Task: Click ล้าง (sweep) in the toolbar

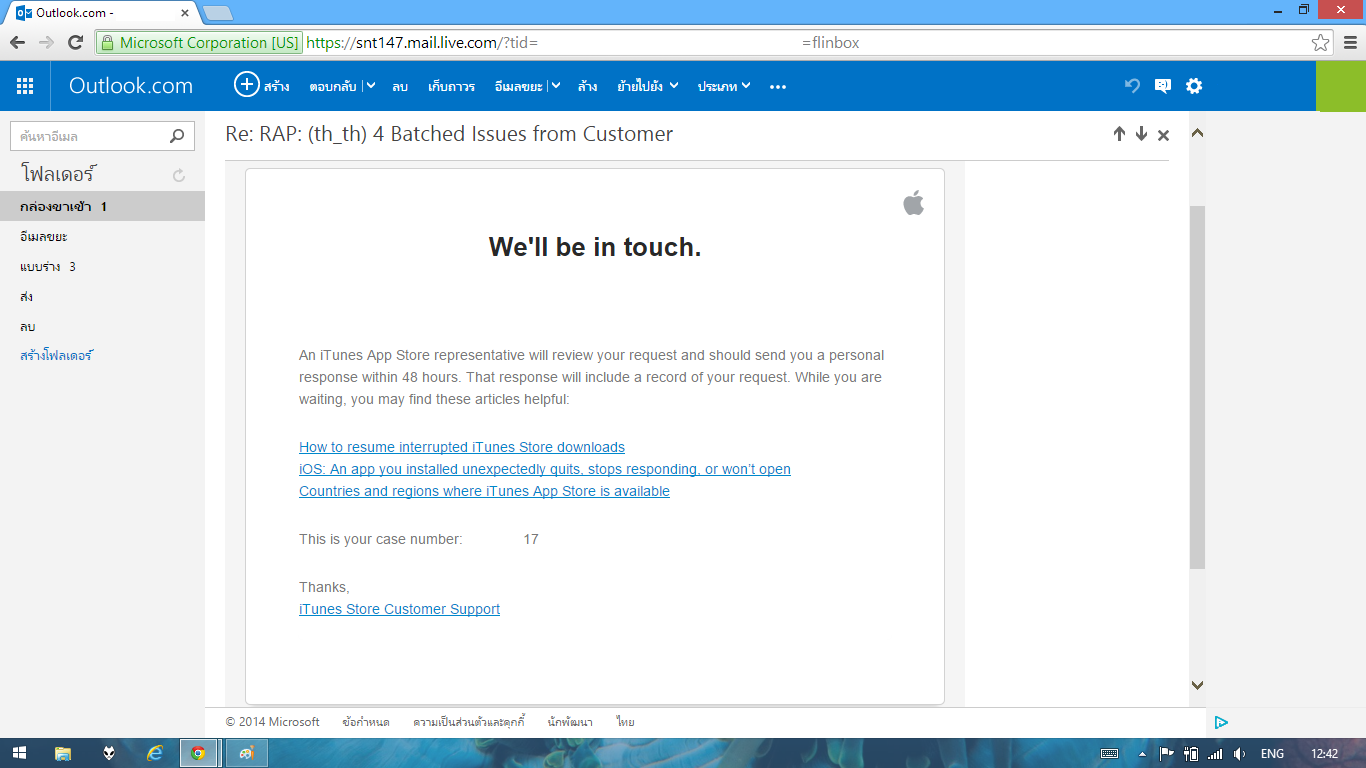Action: click(x=587, y=87)
